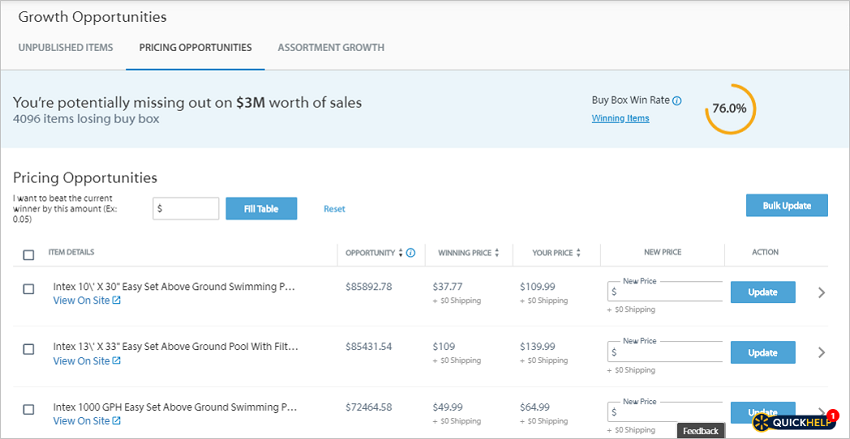The width and height of the screenshot is (850, 439).
Task: Click the Intex 10' X 30" Easy Set item title
Action: click(x=176, y=287)
